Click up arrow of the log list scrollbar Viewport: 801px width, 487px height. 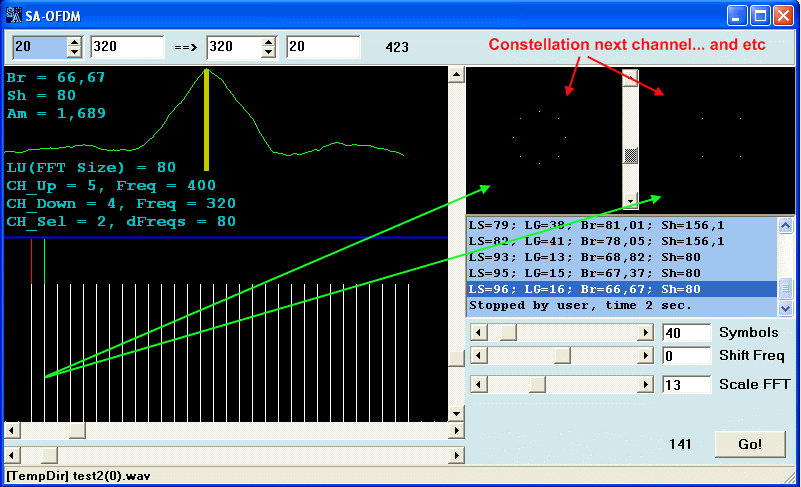click(x=786, y=225)
